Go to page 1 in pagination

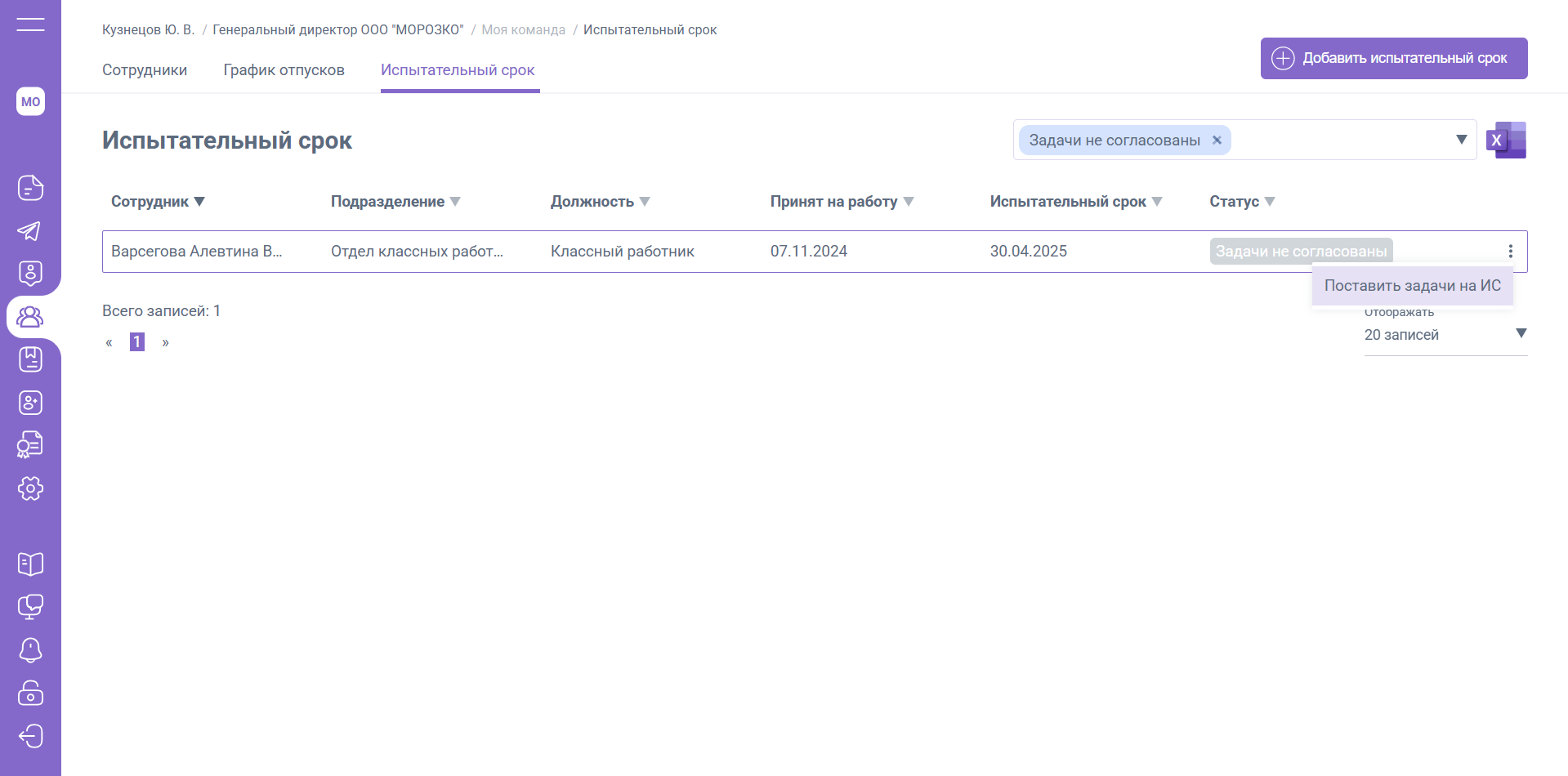pos(137,342)
